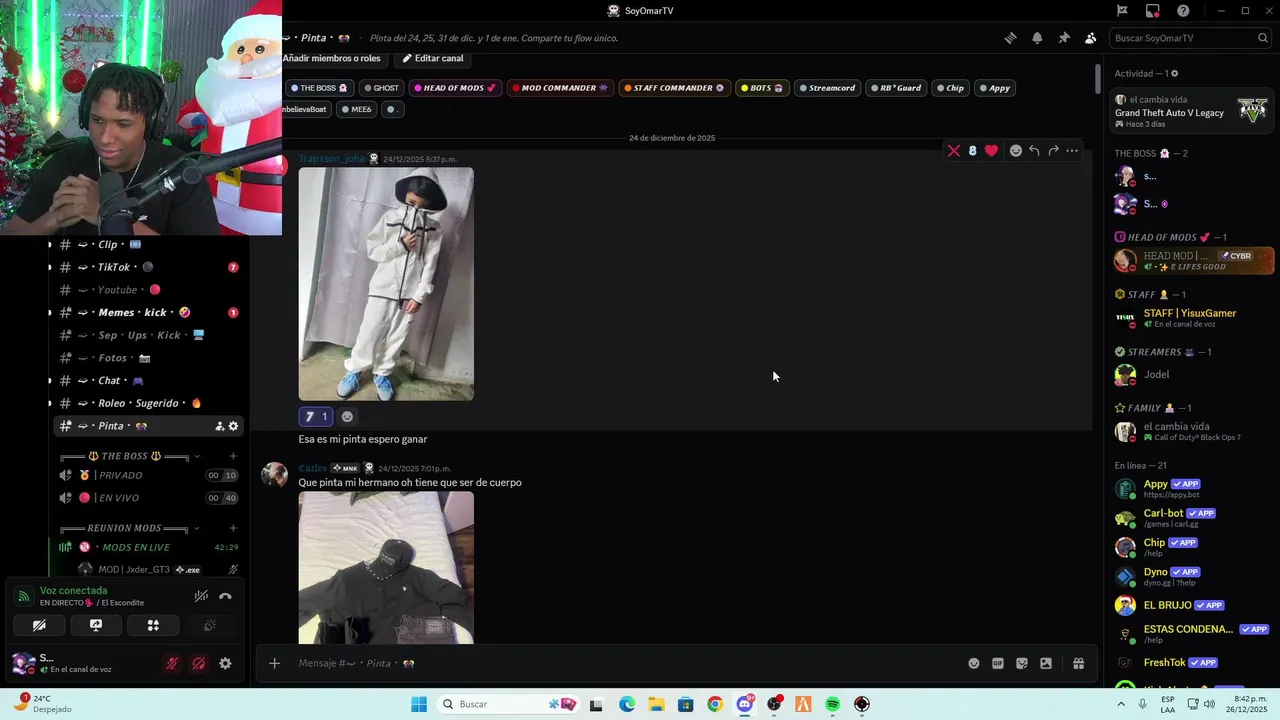This screenshot has width=1280, height=720.
Task: Open emoji picker in message bar
Action: pyautogui.click(x=974, y=663)
